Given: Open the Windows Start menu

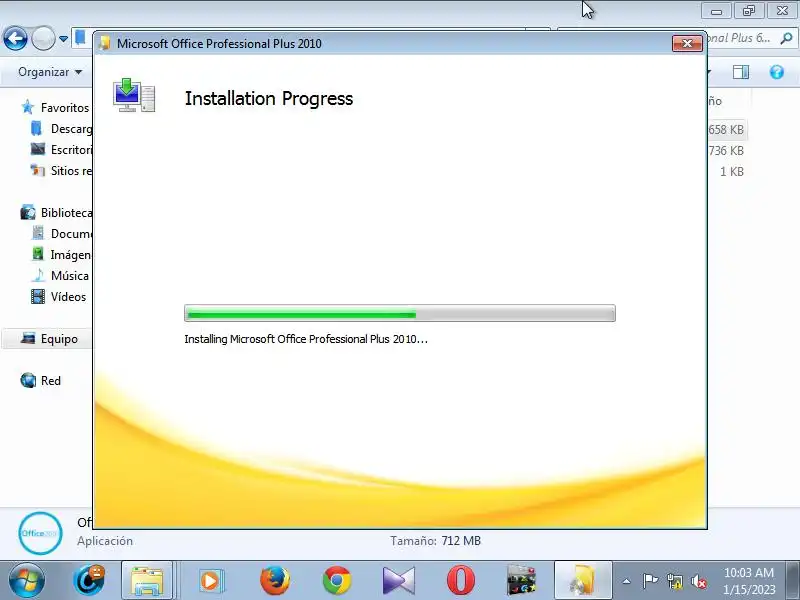Looking at the screenshot, I should [26, 581].
